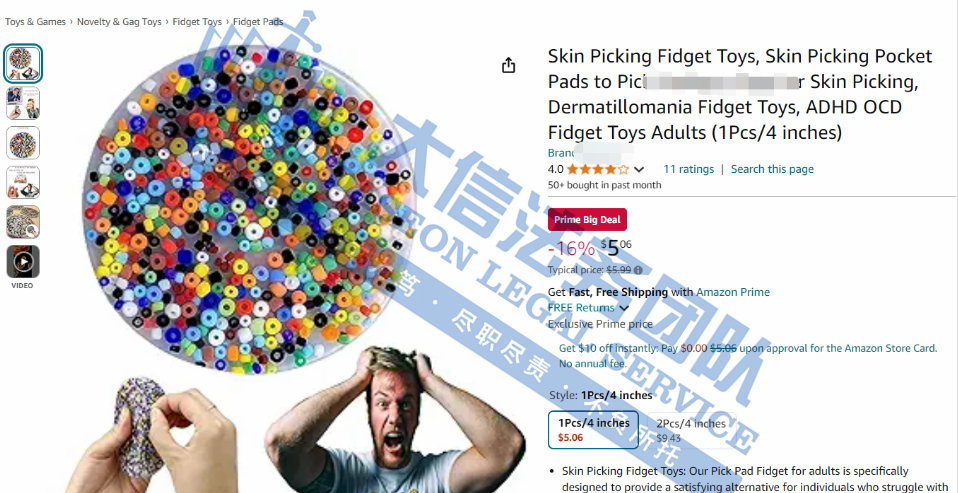Expand the rating breakdown chevron
Image resolution: width=958 pixels, height=493 pixels.
click(x=639, y=169)
